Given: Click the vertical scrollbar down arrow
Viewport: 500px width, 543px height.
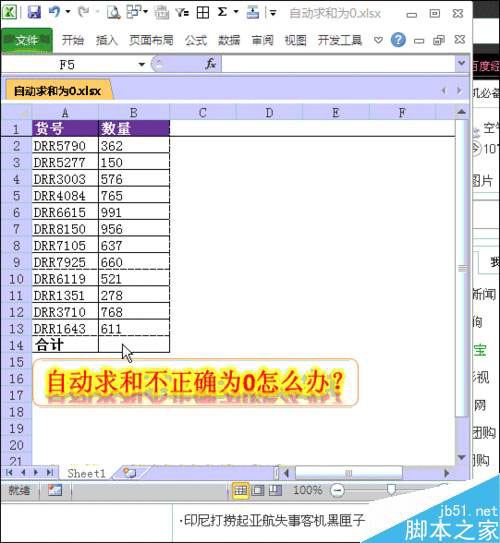Looking at the screenshot, I should [x=461, y=457].
